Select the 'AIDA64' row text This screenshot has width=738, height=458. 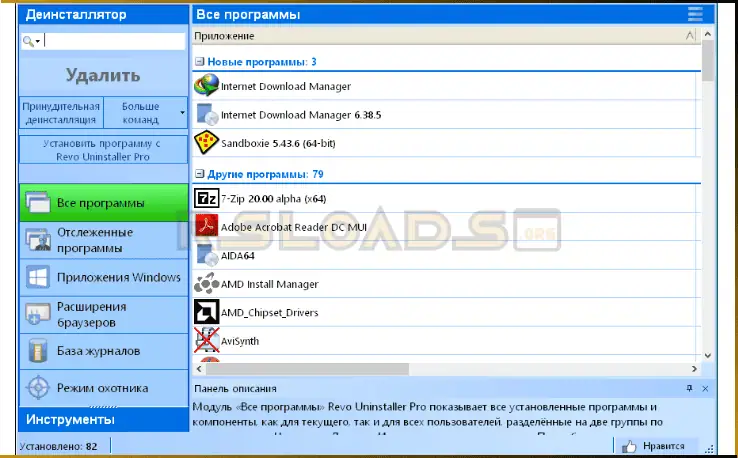[238, 256]
